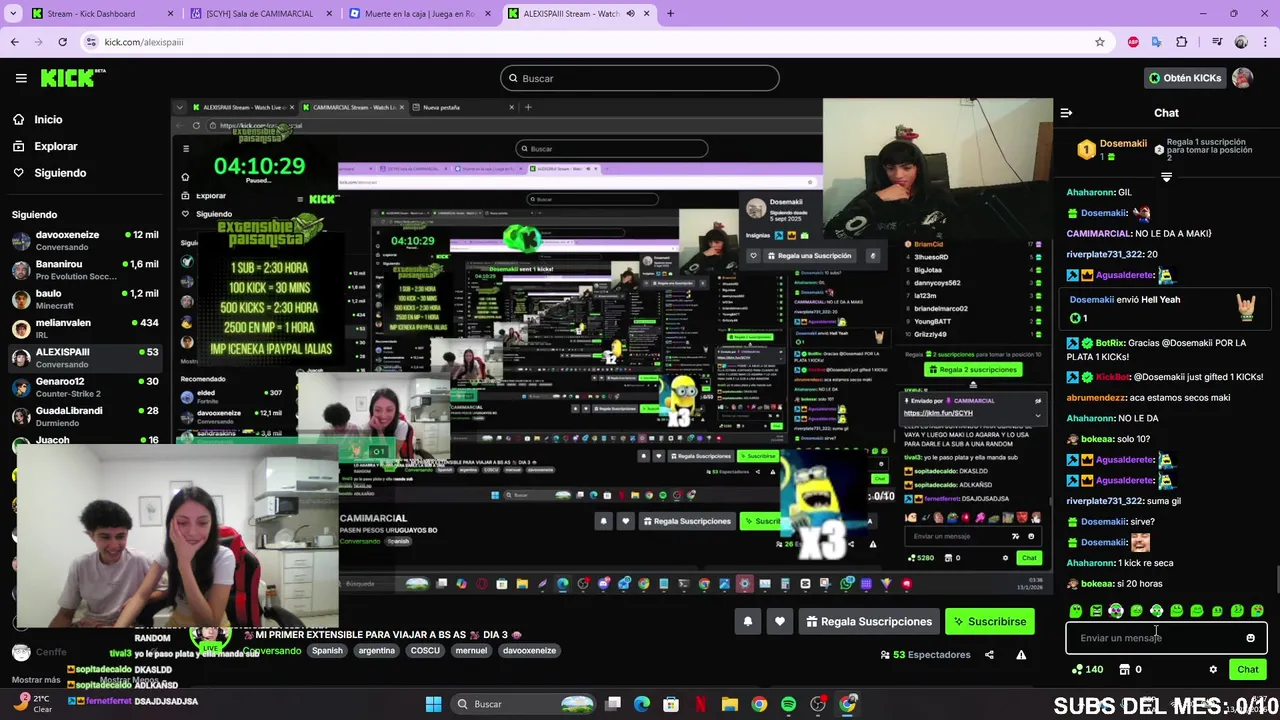This screenshot has height=720, width=1280.
Task: Open a new Chrome tab
Action: [670, 14]
